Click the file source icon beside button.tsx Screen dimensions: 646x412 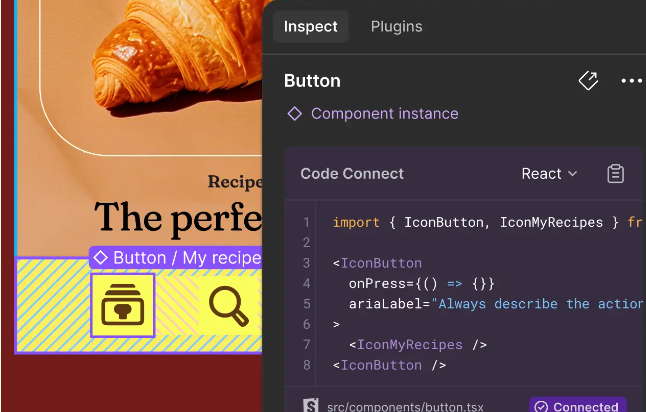(311, 405)
